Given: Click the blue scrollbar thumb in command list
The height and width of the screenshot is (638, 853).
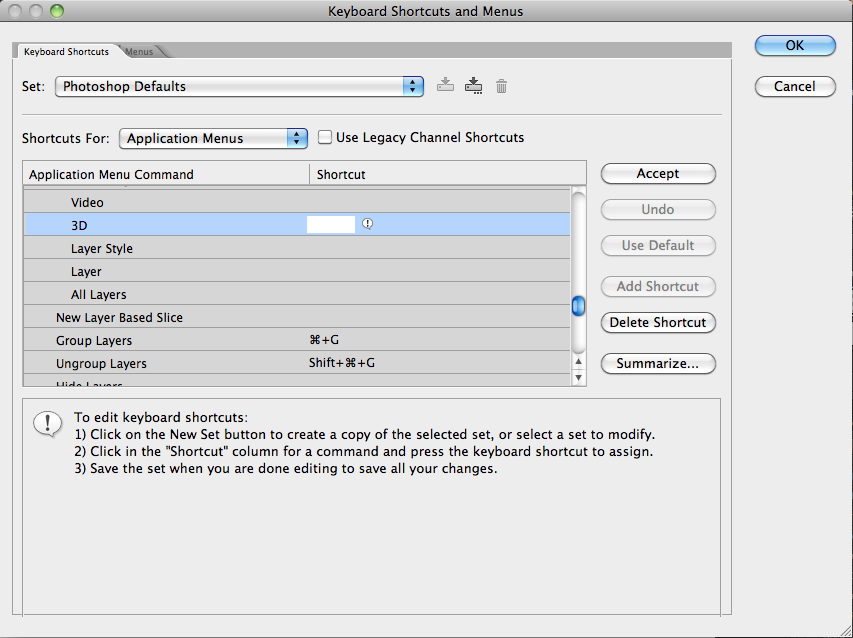Looking at the screenshot, I should [x=578, y=306].
